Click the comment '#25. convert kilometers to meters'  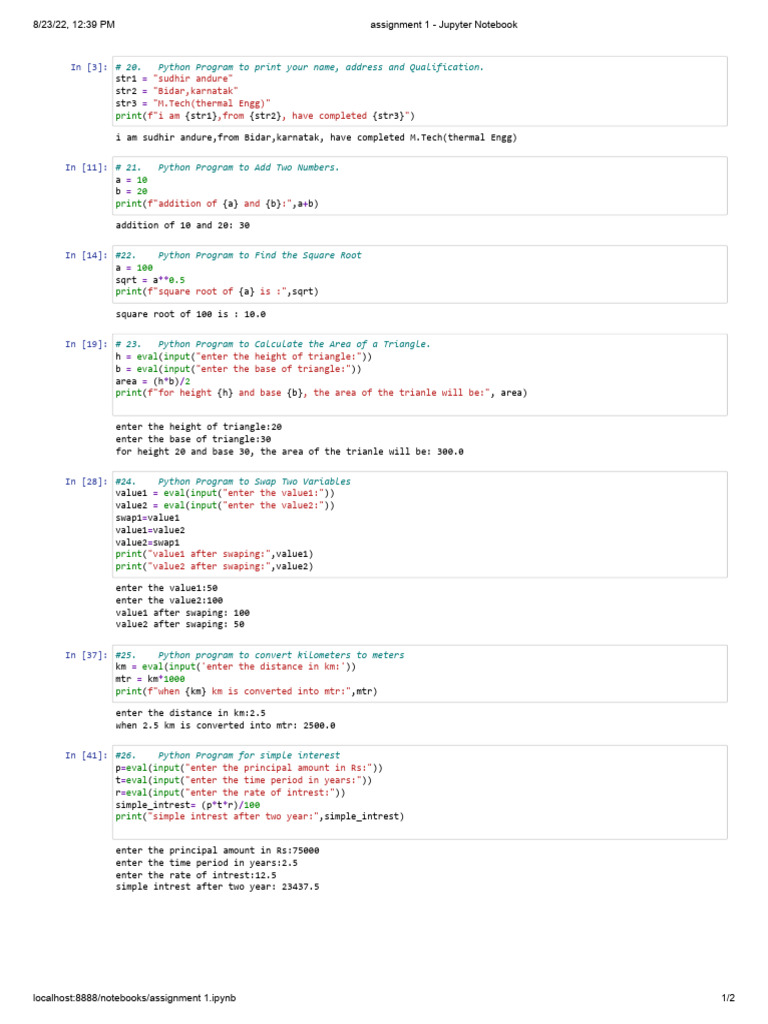click(x=260, y=655)
